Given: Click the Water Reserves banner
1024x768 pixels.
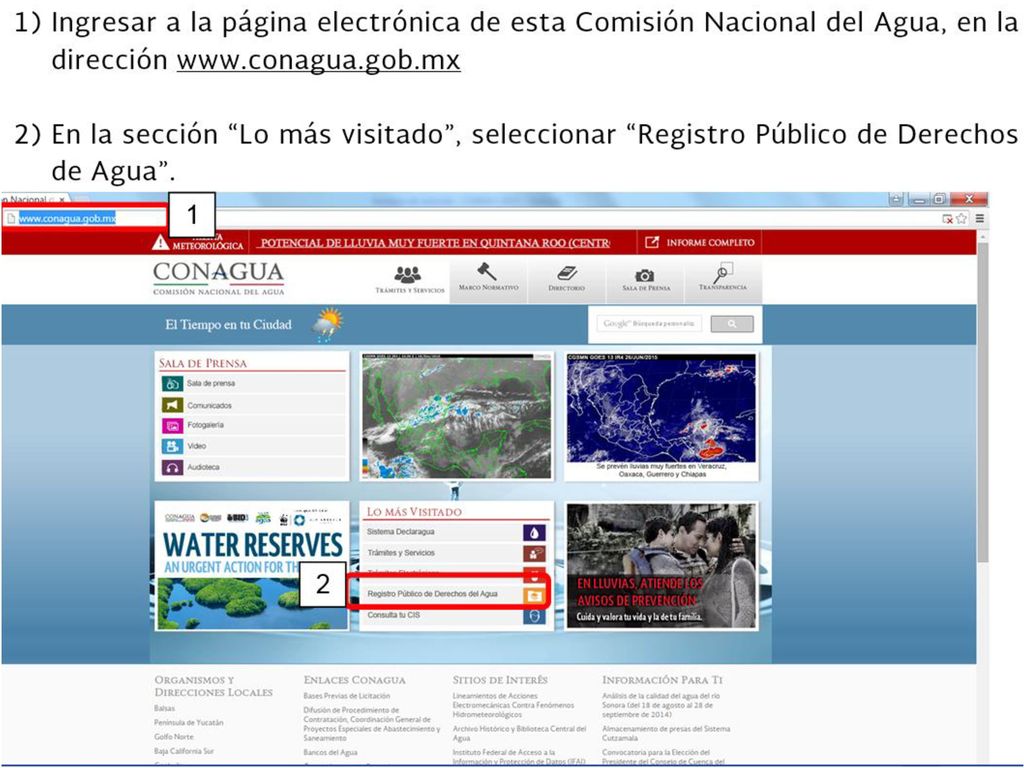Looking at the screenshot, I should 252,566.
